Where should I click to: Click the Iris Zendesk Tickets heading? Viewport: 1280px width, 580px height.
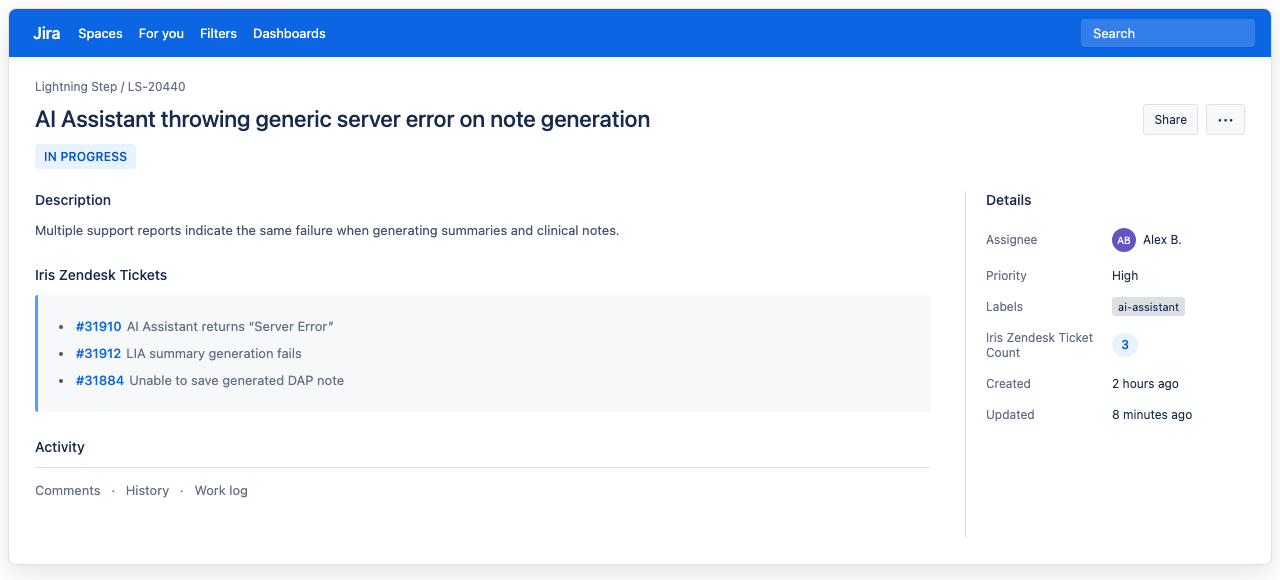pyautogui.click(x=101, y=275)
